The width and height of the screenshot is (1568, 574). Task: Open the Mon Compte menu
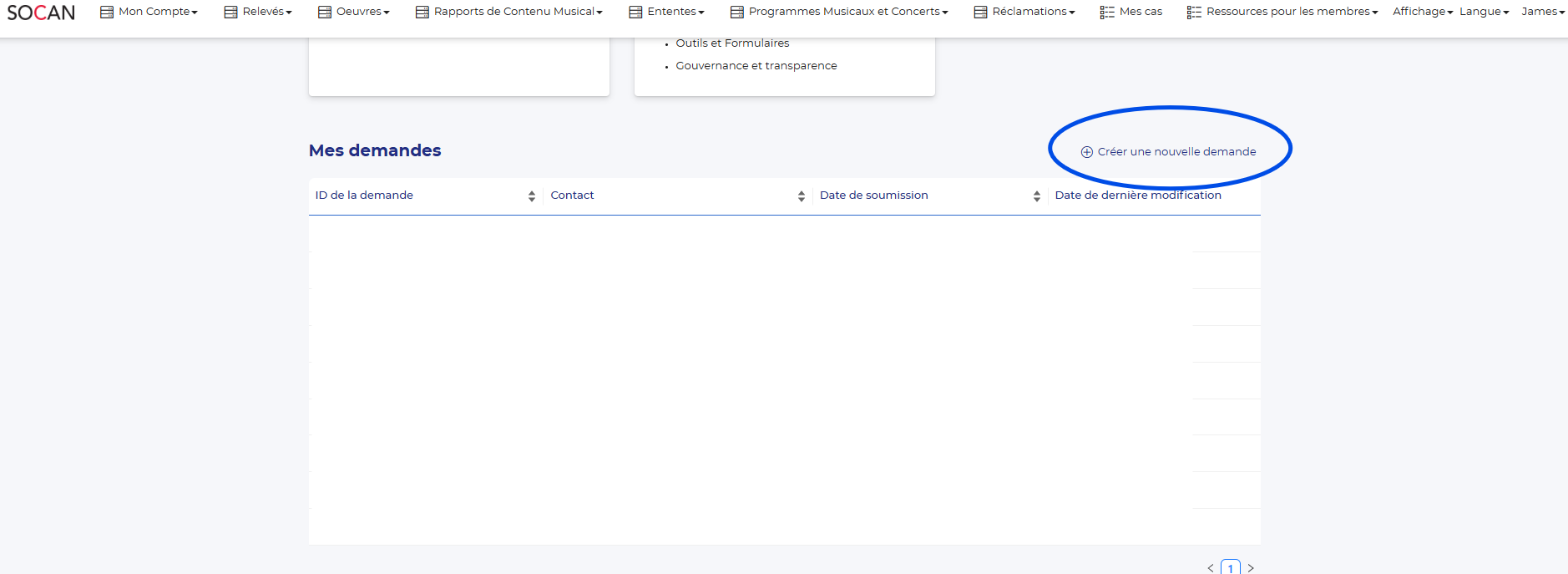click(x=149, y=12)
